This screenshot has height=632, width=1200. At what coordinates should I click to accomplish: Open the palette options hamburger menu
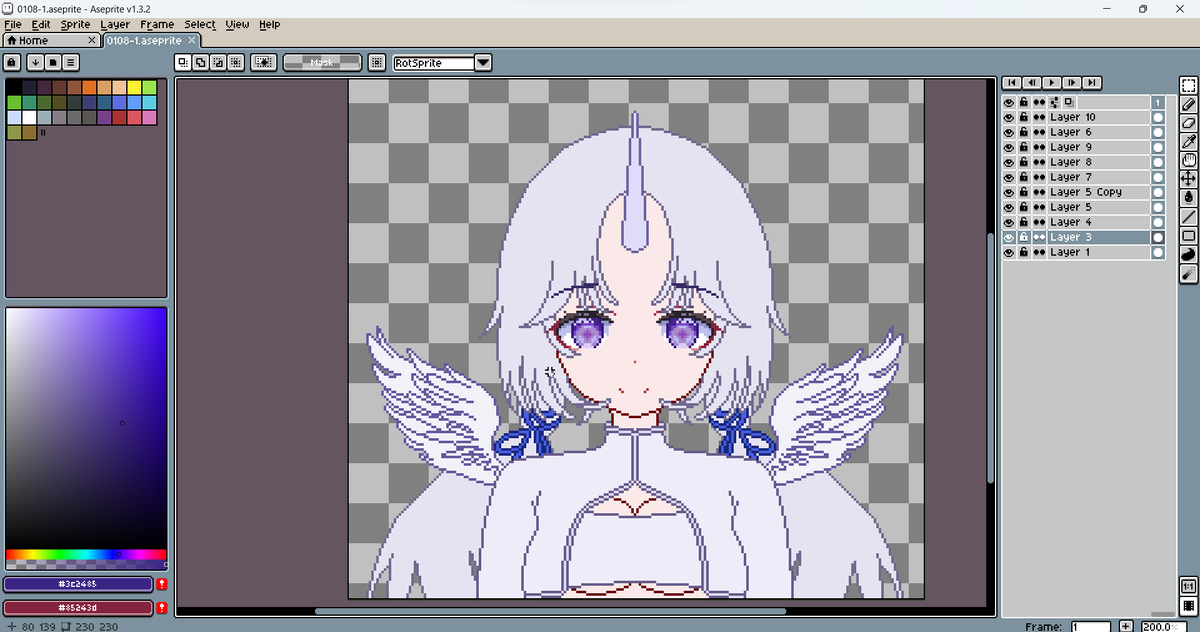pos(71,62)
